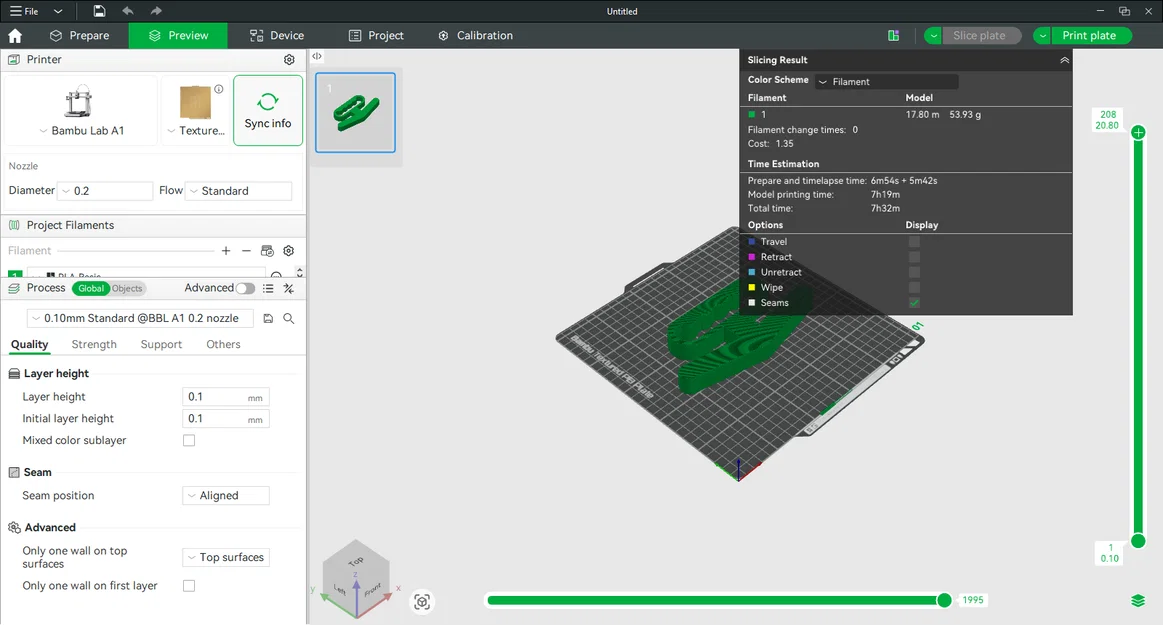Click the green plate layout icon
Screen dimensions: 1163x625
click(894, 36)
